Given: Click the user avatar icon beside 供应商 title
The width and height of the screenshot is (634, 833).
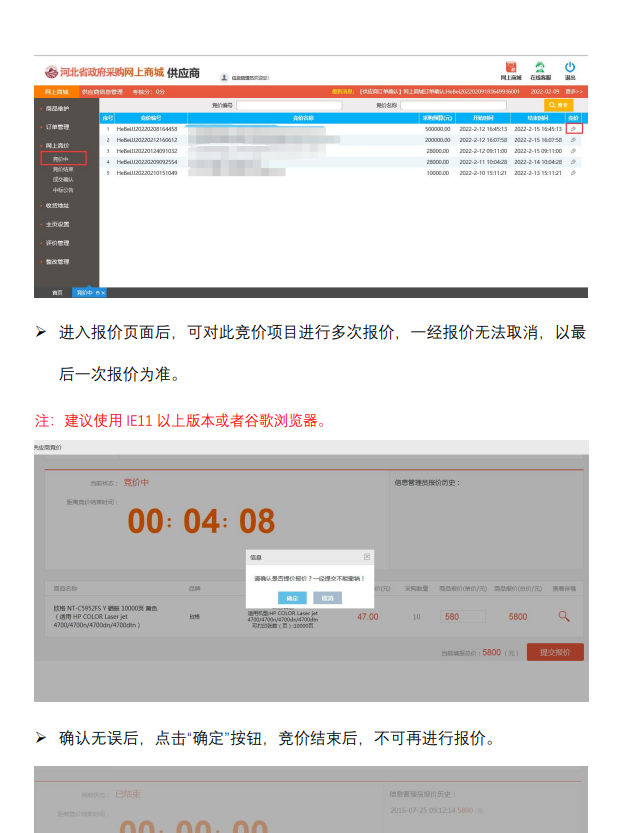Looking at the screenshot, I should pyautogui.click(x=224, y=78).
